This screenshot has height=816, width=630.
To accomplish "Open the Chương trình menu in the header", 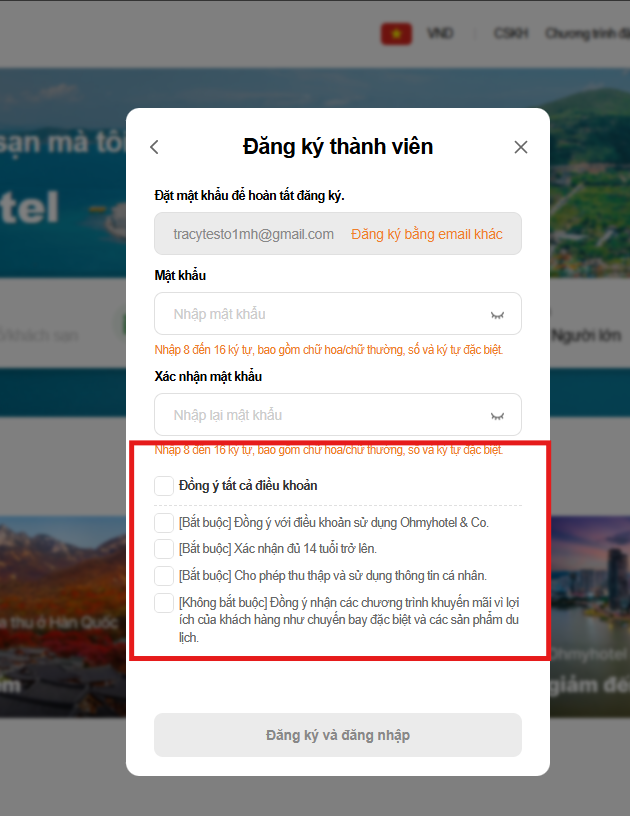I will pos(587,34).
